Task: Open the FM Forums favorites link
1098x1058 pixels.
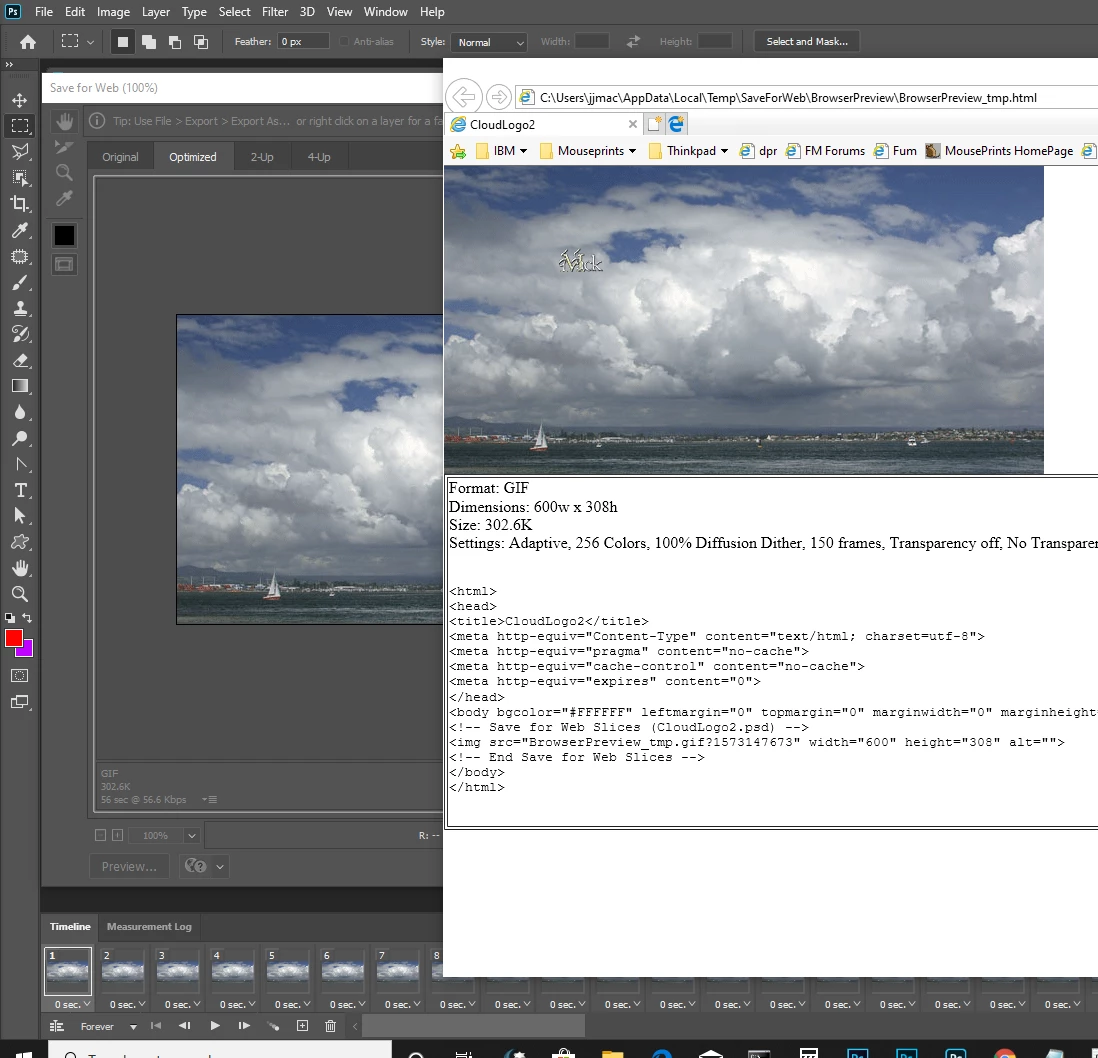Action: [825, 151]
